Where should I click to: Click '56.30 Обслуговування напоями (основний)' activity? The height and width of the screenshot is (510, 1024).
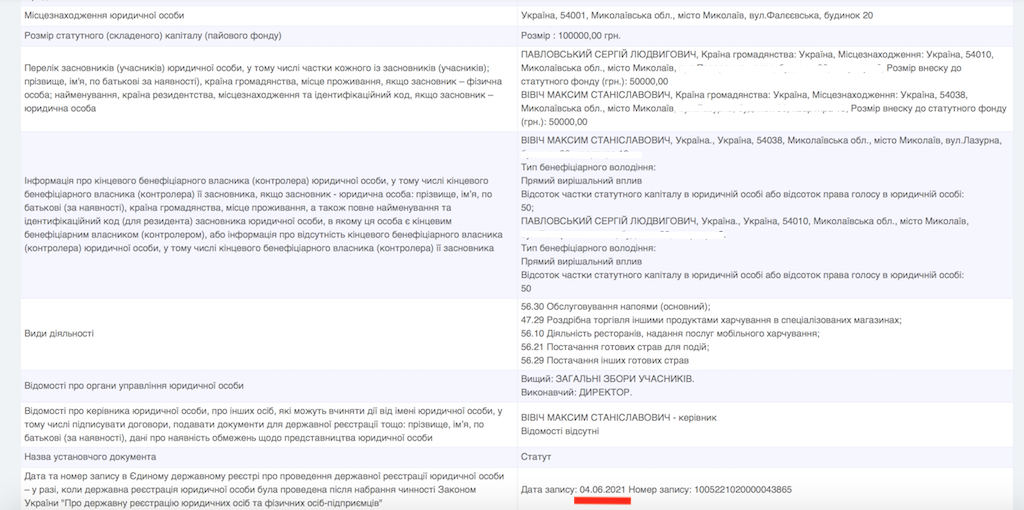point(615,306)
